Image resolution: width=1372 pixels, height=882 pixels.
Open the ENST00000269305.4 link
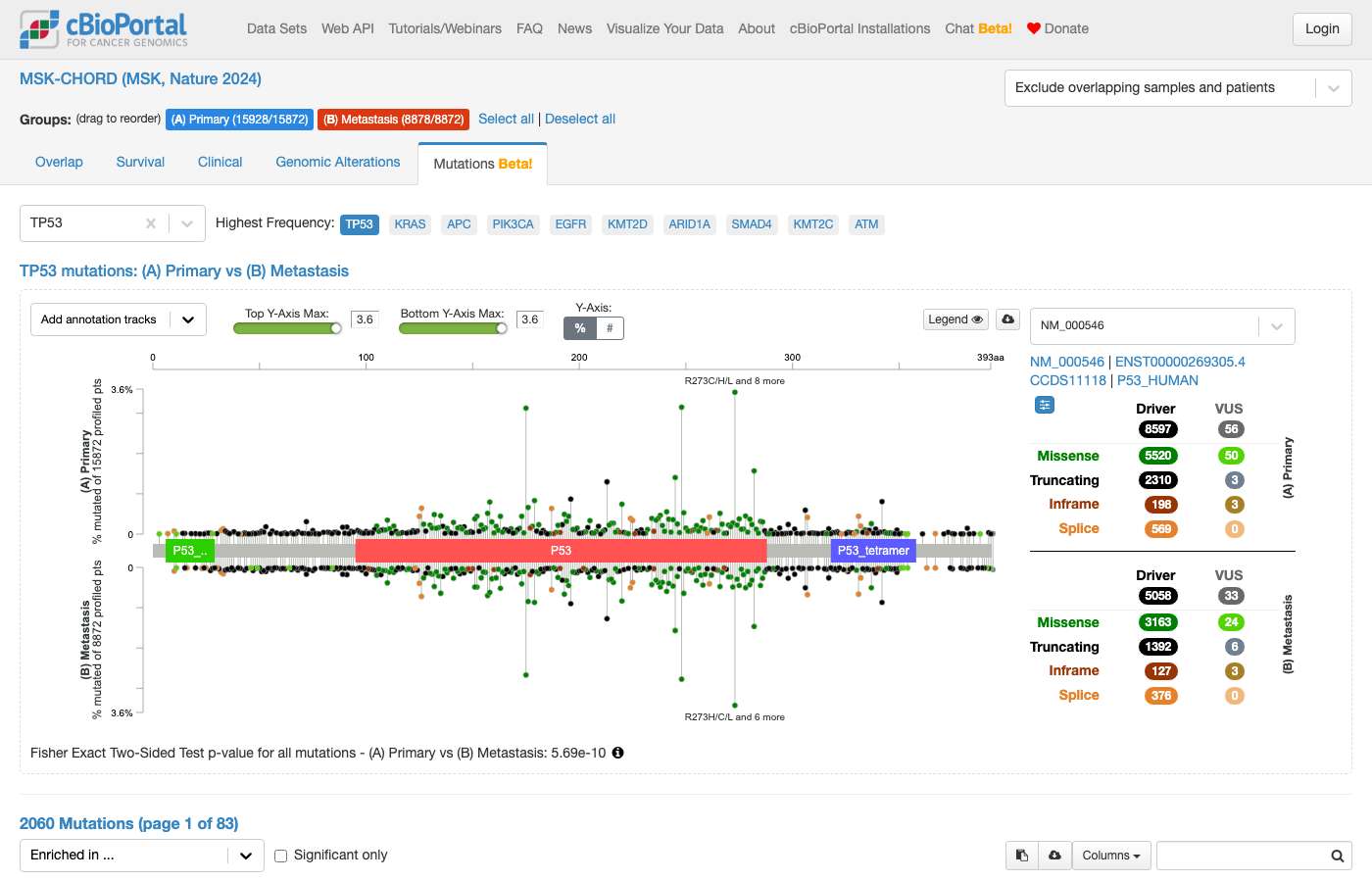point(1180,362)
